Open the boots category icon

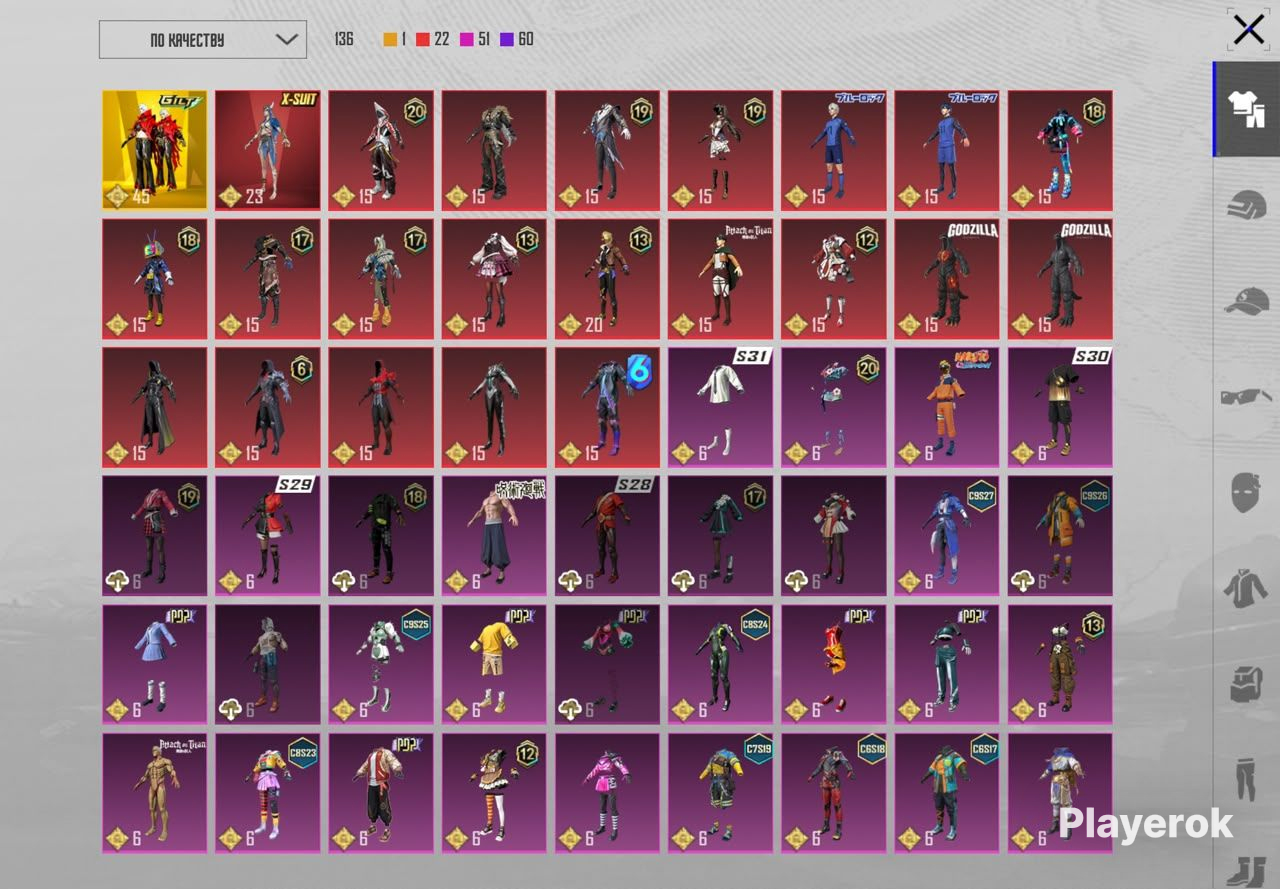[x=1246, y=871]
